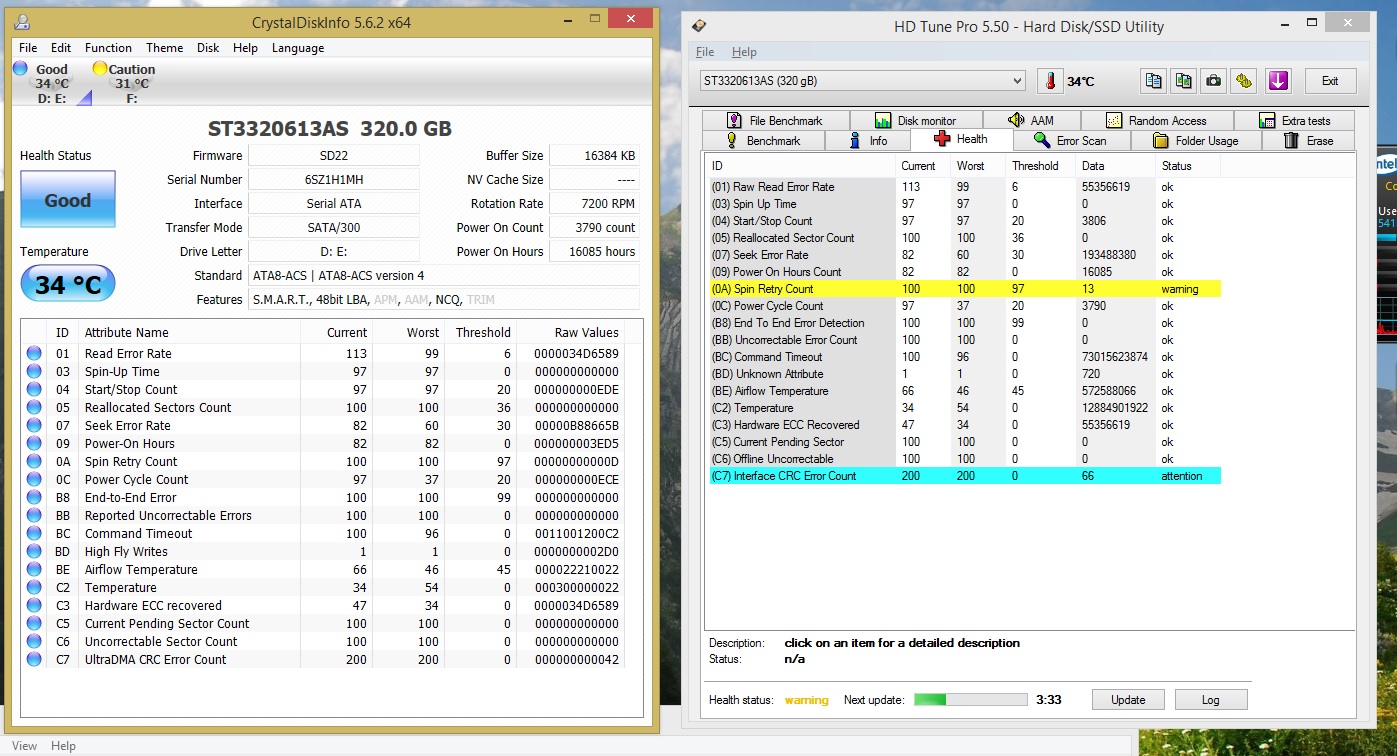Click the purple down-arrow minimize-to-tray icon
The image size is (1397, 756).
click(x=1277, y=81)
